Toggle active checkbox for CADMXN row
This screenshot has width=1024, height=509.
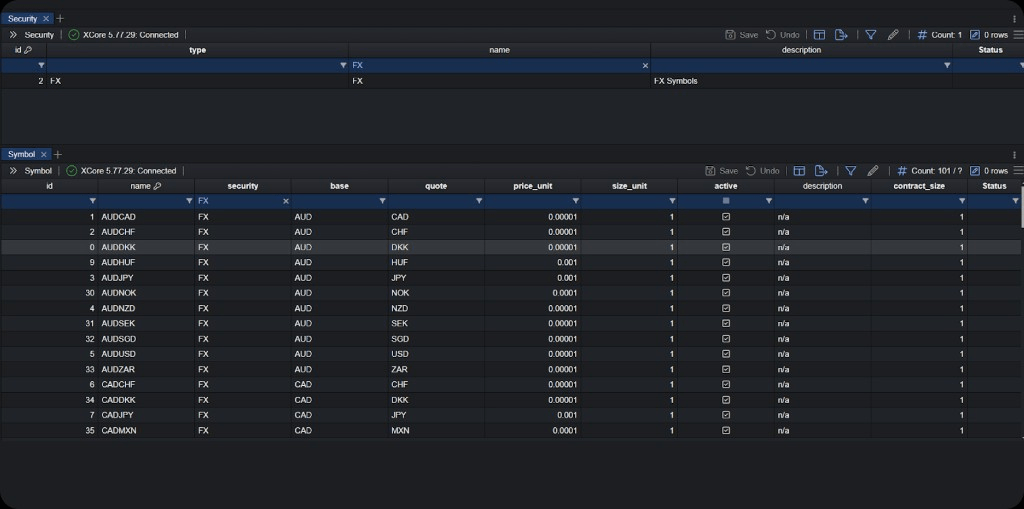[726, 430]
